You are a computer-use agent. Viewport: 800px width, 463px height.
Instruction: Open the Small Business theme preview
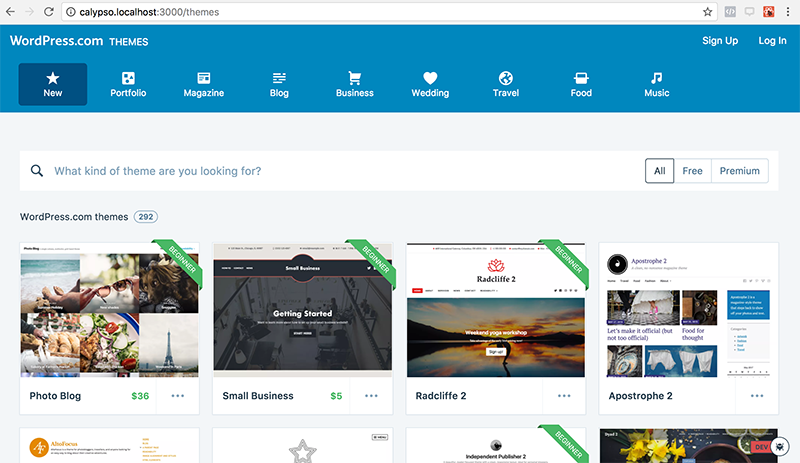(x=303, y=310)
